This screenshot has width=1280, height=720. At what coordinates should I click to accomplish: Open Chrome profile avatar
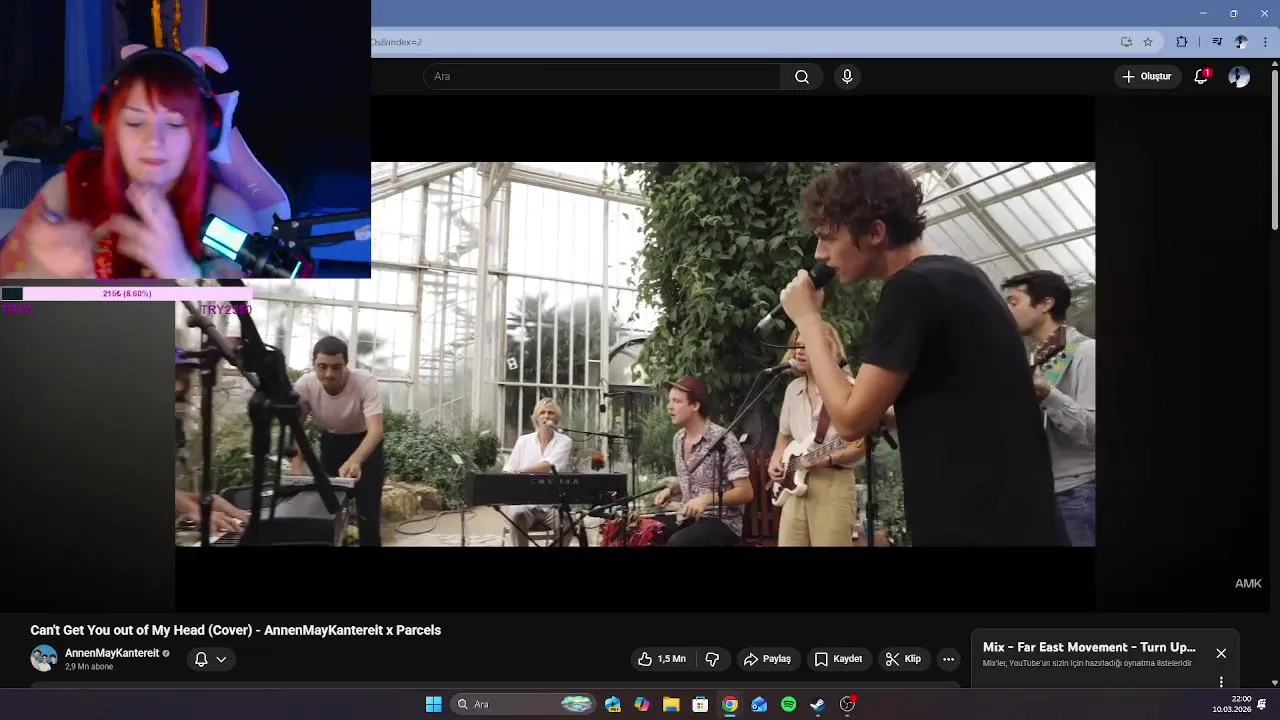pos(1241,42)
